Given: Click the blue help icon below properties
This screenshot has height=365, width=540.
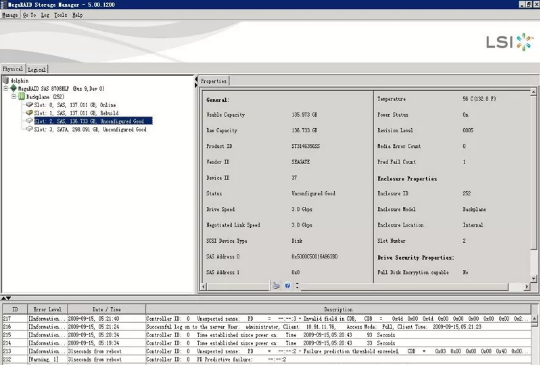Looking at the screenshot, I should [288, 285].
